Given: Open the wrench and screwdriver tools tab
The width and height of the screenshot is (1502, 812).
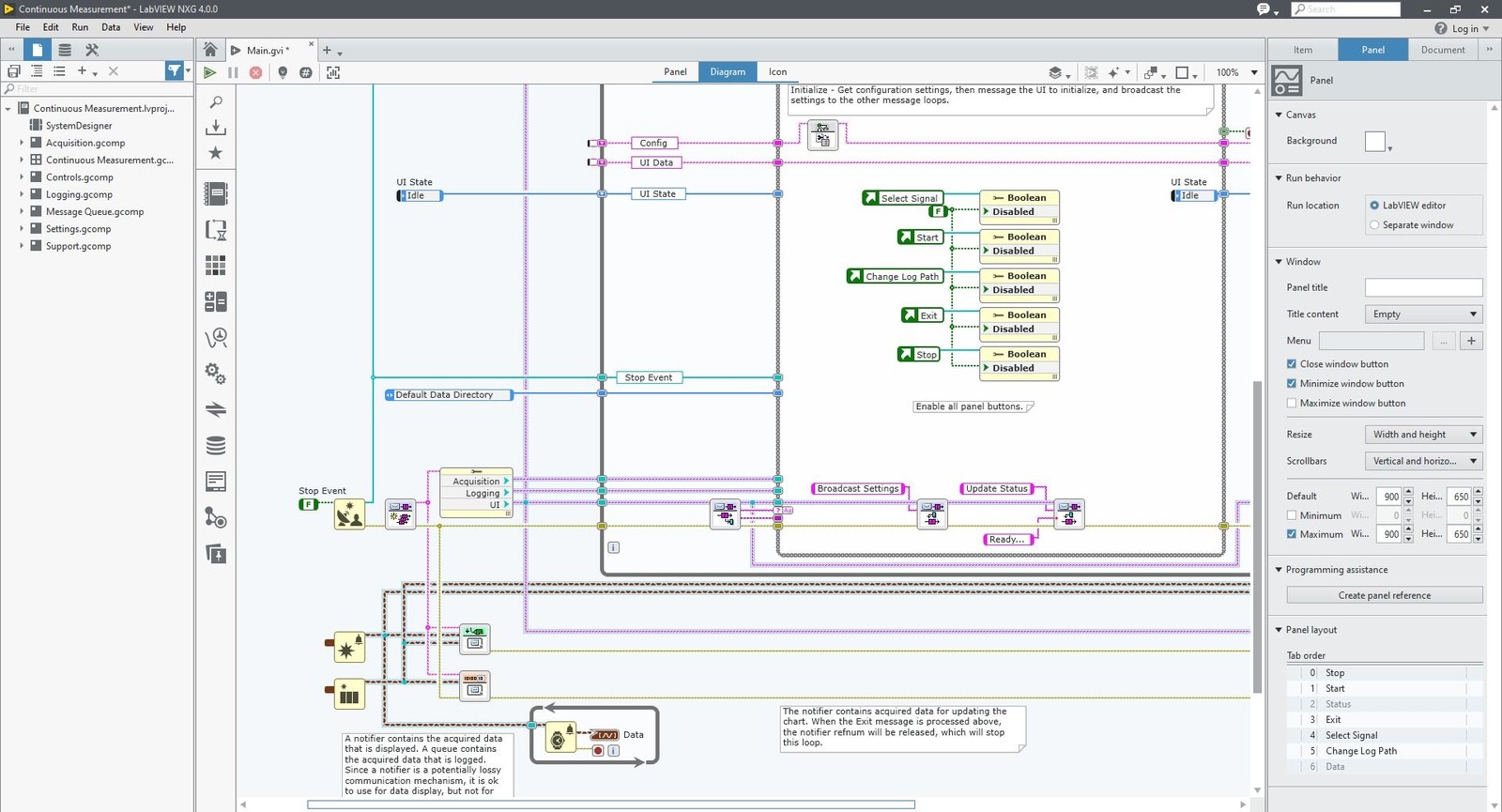Looking at the screenshot, I should pos(92,50).
